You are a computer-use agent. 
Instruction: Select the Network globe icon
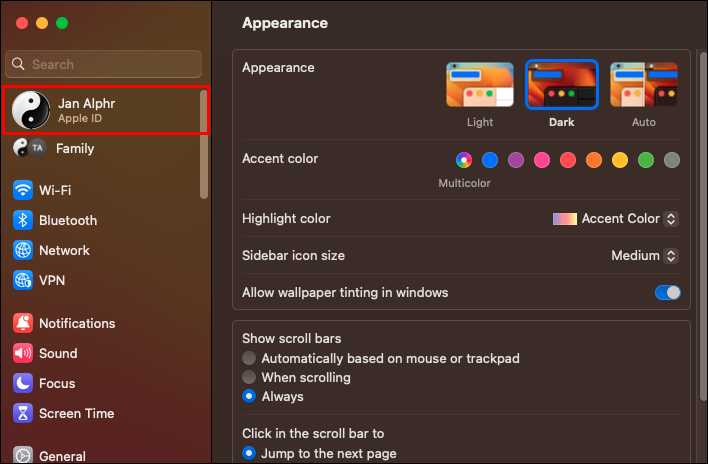[x=23, y=250]
